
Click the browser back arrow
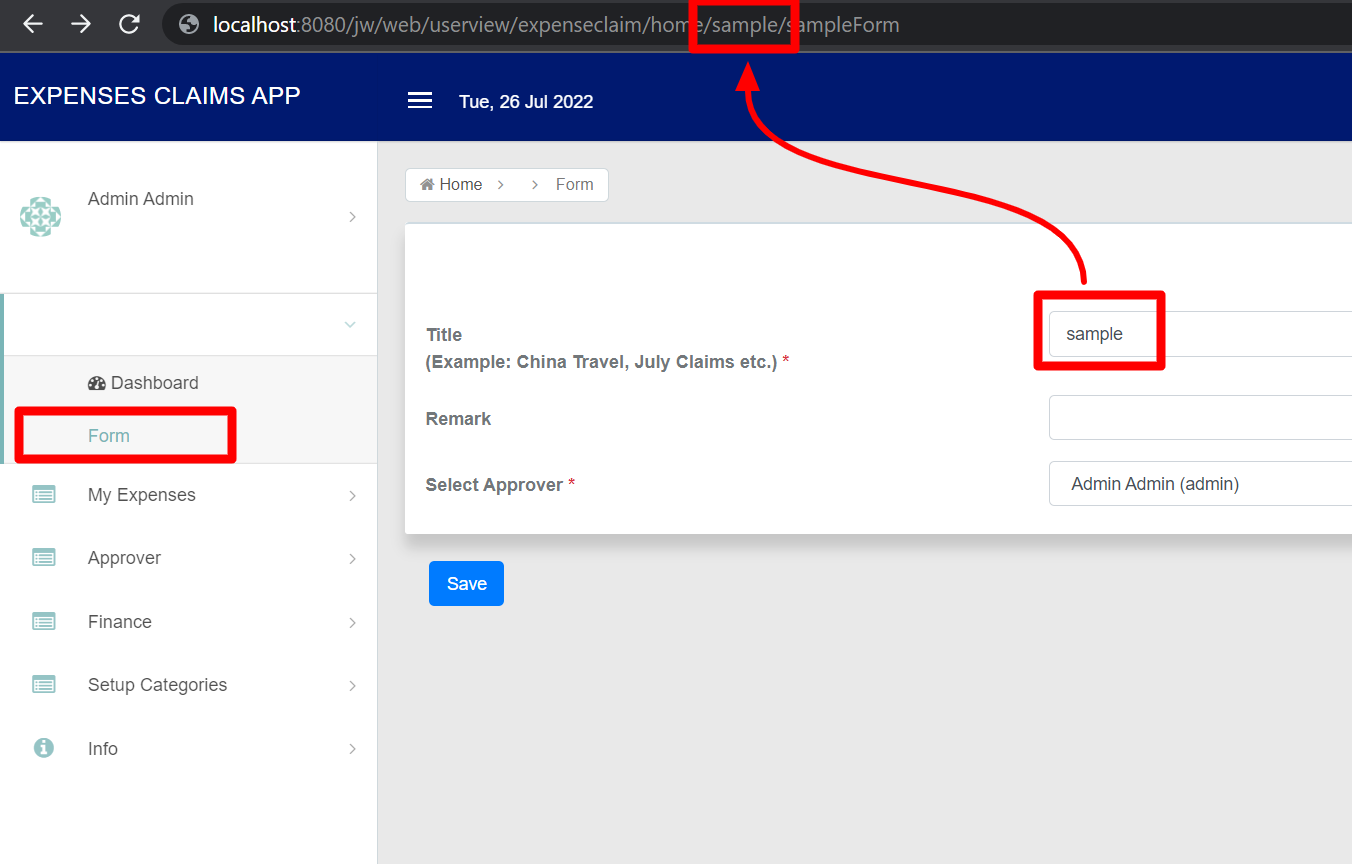(33, 24)
